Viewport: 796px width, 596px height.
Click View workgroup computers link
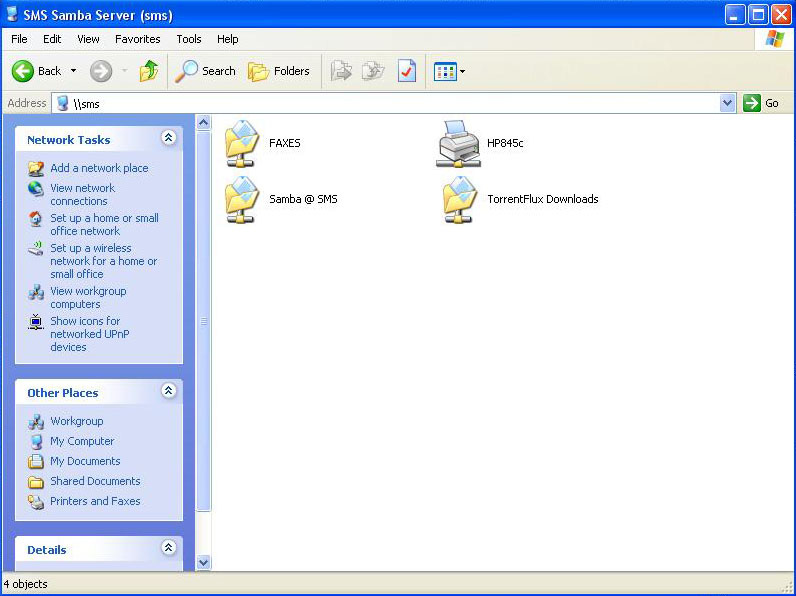88,297
